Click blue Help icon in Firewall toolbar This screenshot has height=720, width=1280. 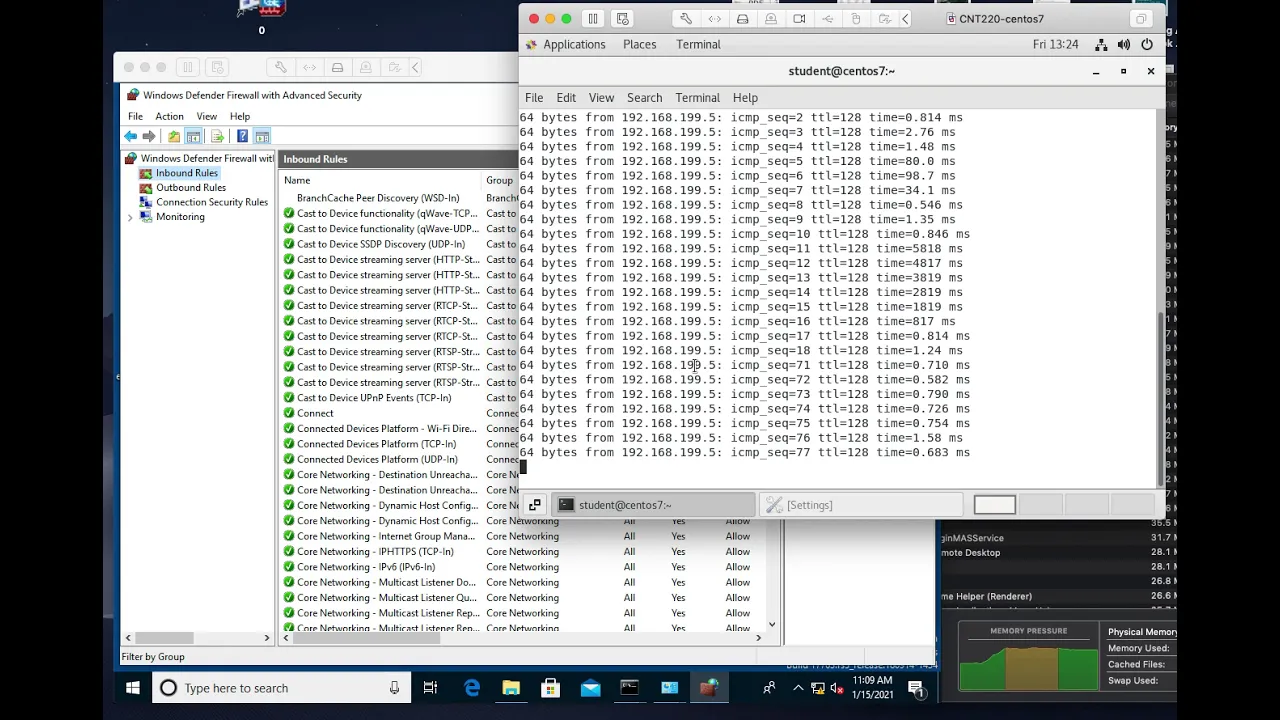[242, 136]
